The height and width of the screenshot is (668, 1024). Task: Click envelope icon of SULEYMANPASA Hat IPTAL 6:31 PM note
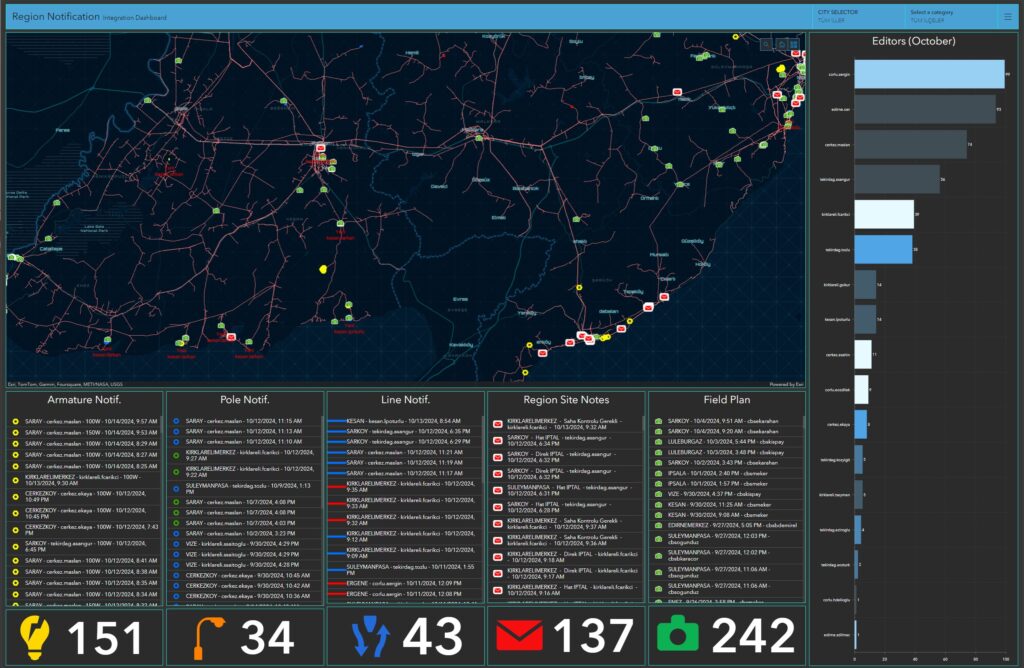tap(498, 490)
